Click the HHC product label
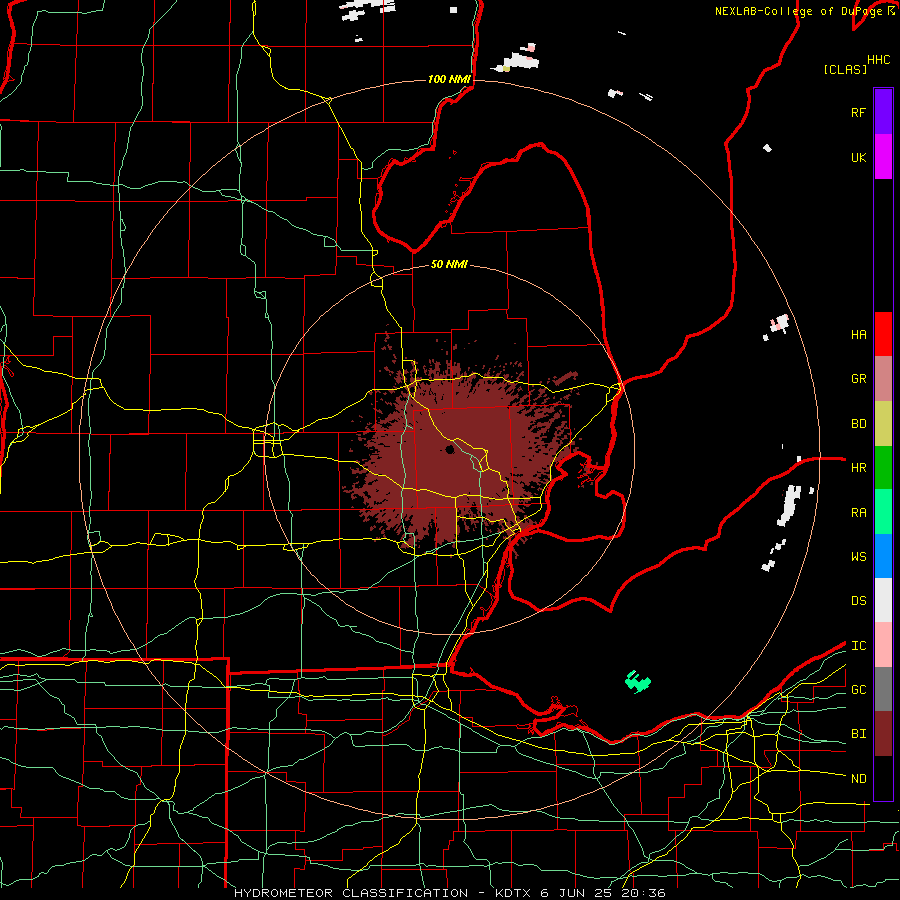 878,60
